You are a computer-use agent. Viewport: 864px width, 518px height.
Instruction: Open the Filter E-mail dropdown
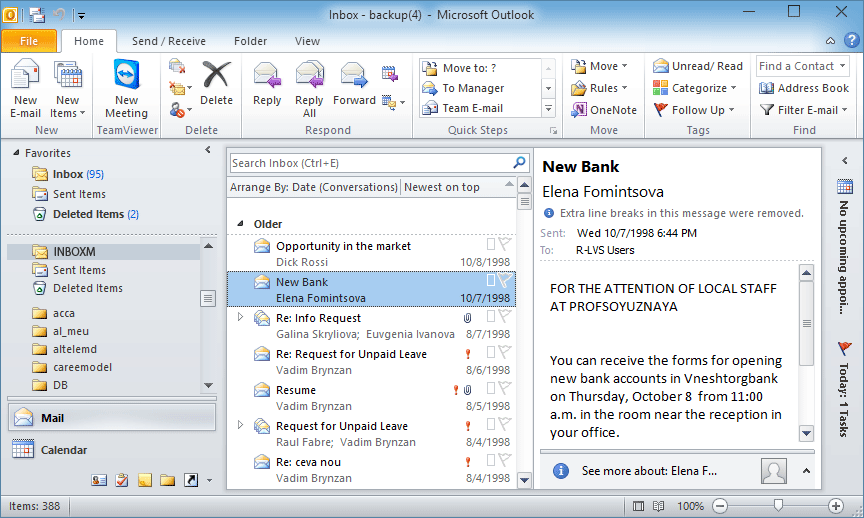coord(804,110)
